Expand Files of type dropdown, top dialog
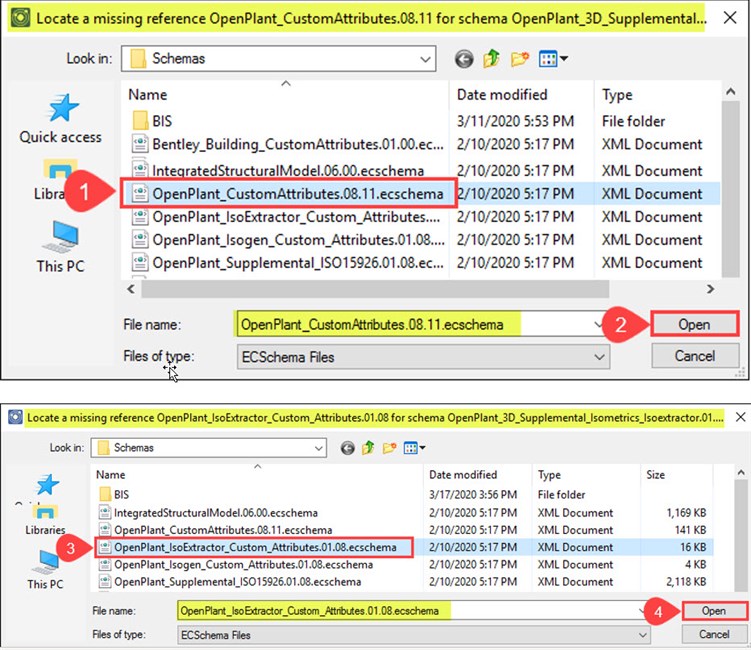751x650 pixels. point(599,357)
